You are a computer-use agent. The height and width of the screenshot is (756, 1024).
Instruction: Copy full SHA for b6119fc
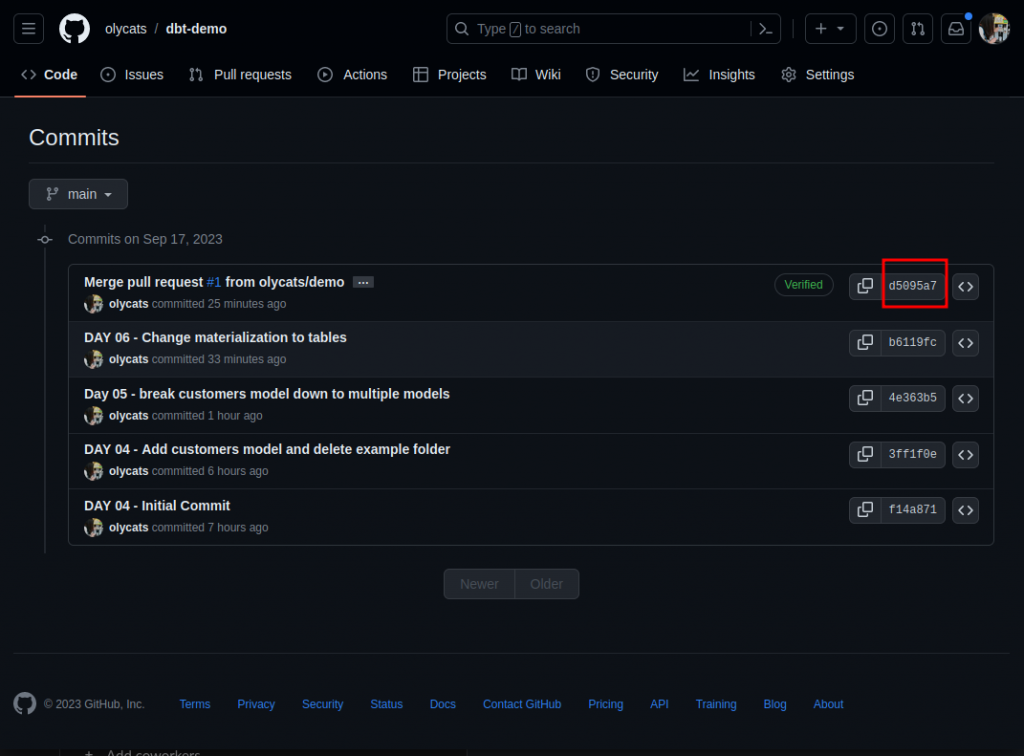click(865, 343)
